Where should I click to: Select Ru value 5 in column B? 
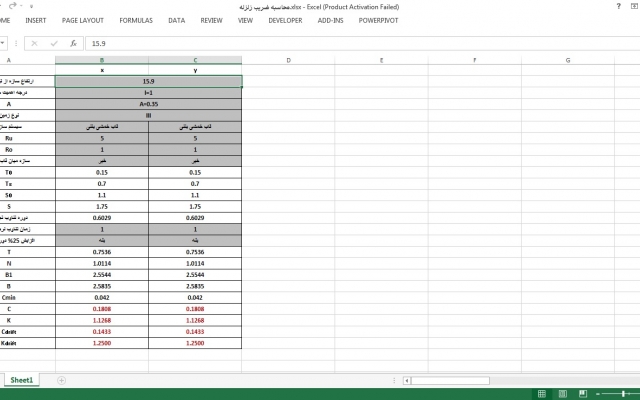(102, 138)
